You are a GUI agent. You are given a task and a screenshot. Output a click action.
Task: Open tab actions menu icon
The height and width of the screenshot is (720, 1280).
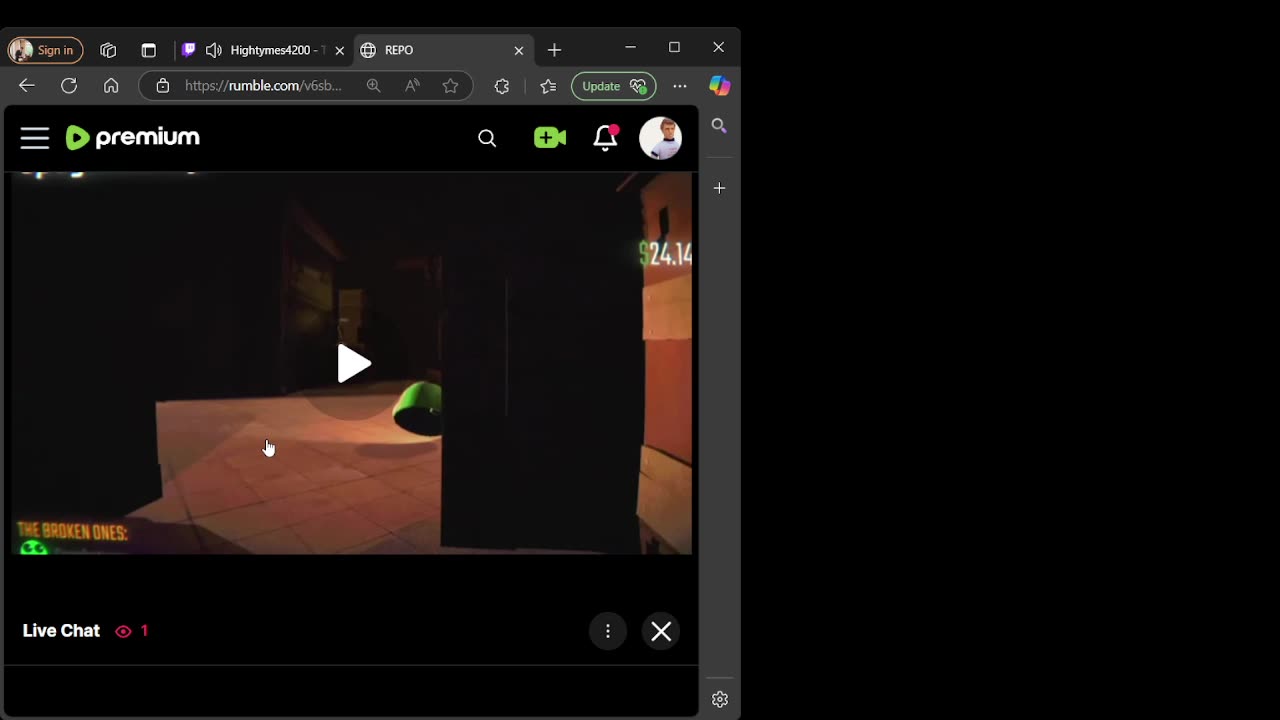[148, 50]
